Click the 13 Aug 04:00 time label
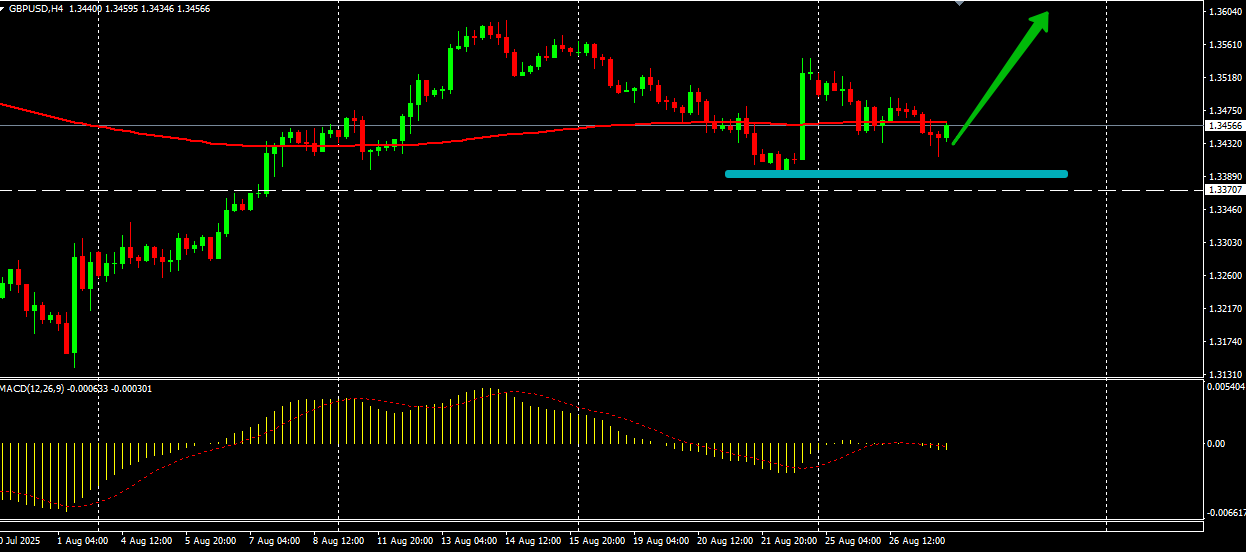Image resolution: width=1246 pixels, height=552 pixels. (470, 541)
